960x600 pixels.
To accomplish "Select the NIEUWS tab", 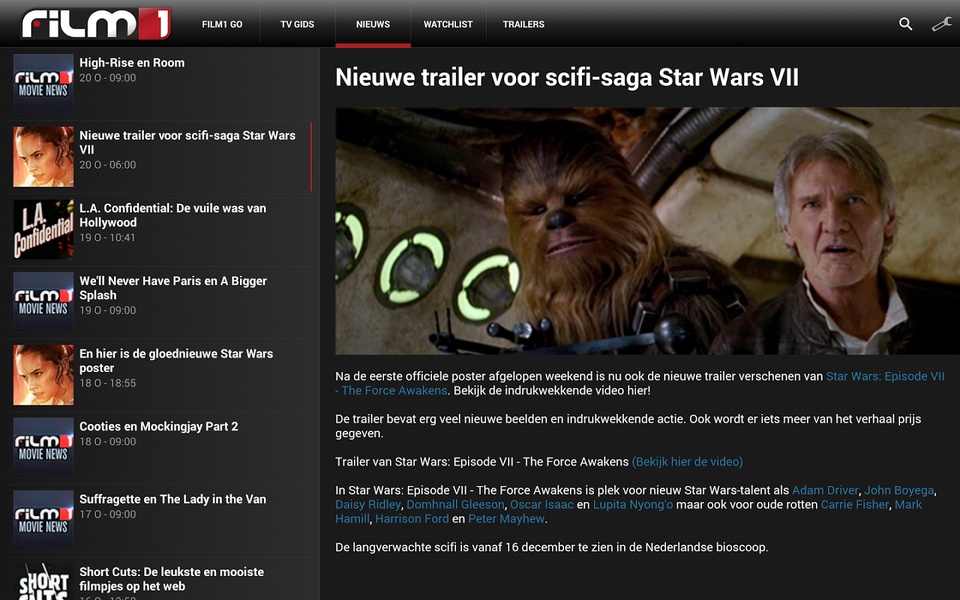I will click(x=373, y=24).
